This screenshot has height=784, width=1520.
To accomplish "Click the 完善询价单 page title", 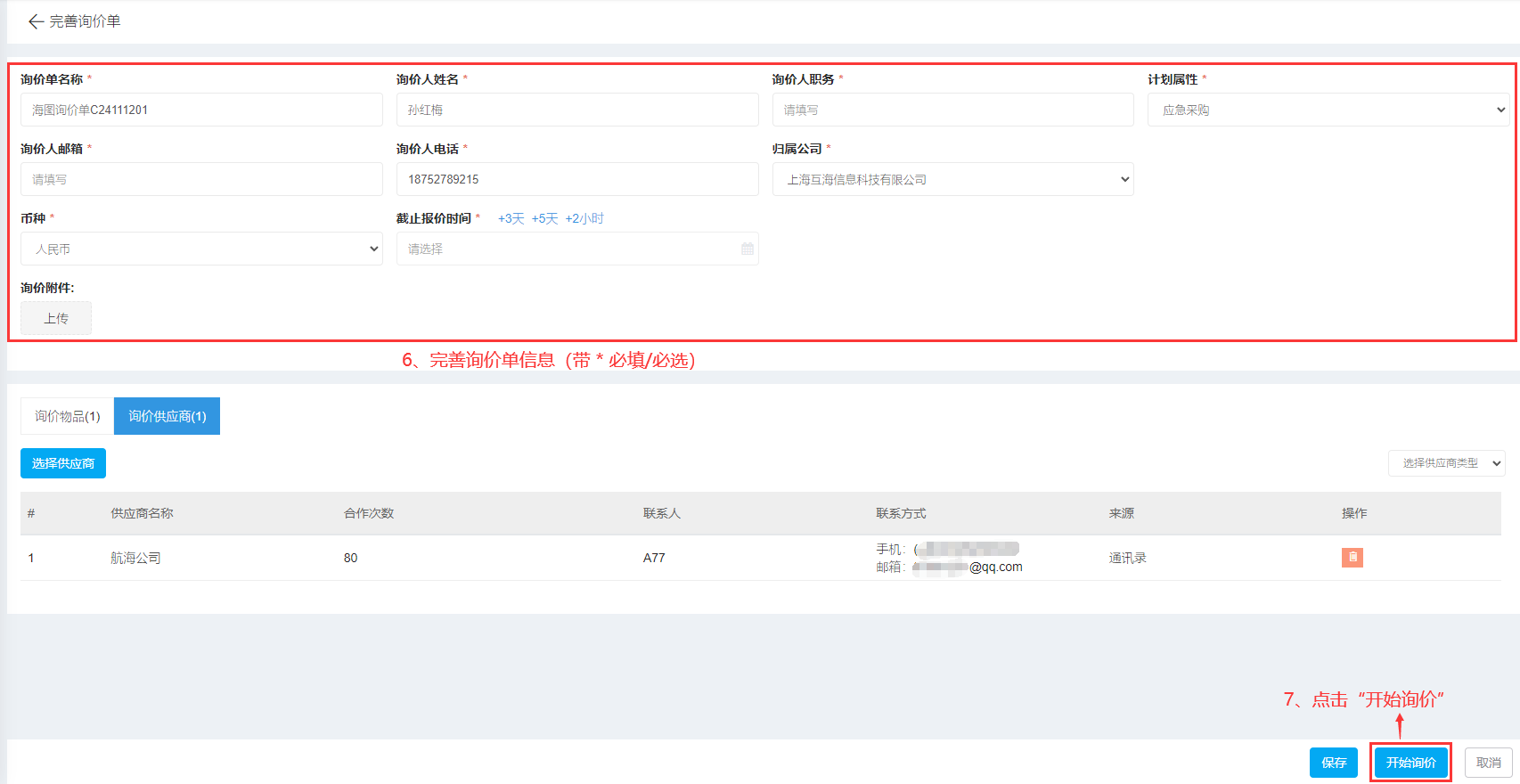I will tap(85, 21).
